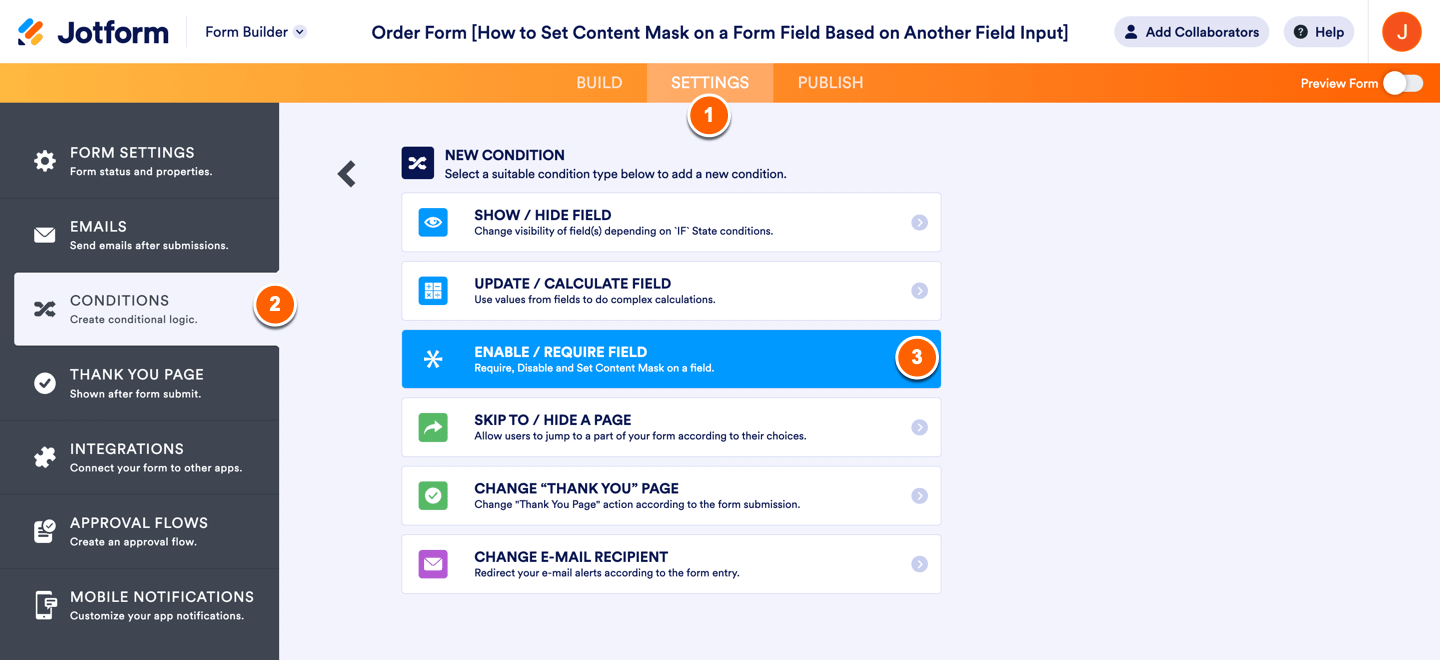Click the Thank You Page checkmark icon

pos(45,383)
